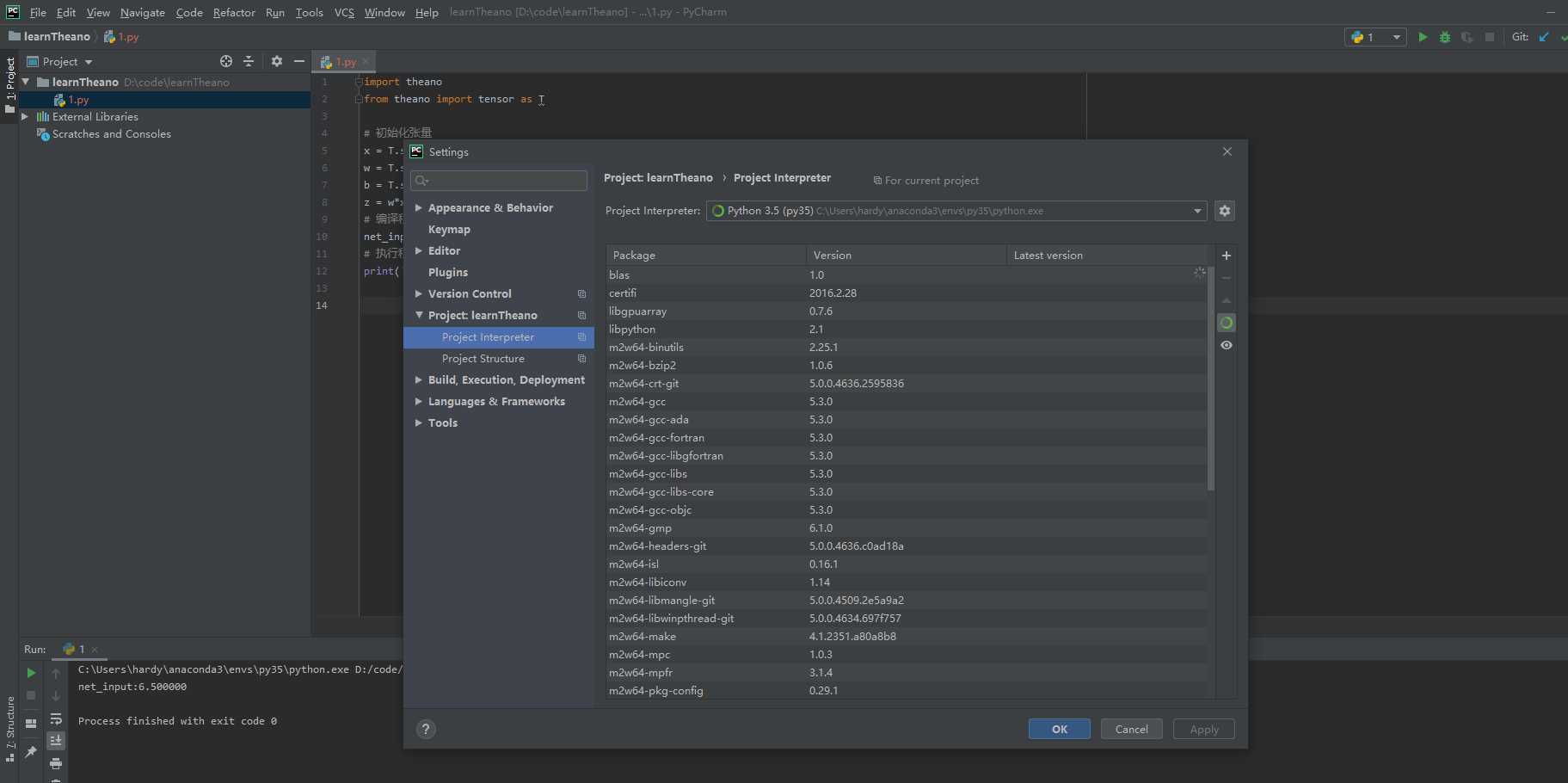Click Collapse All icon in Project panel
This screenshot has height=783, width=1568.
click(249, 61)
